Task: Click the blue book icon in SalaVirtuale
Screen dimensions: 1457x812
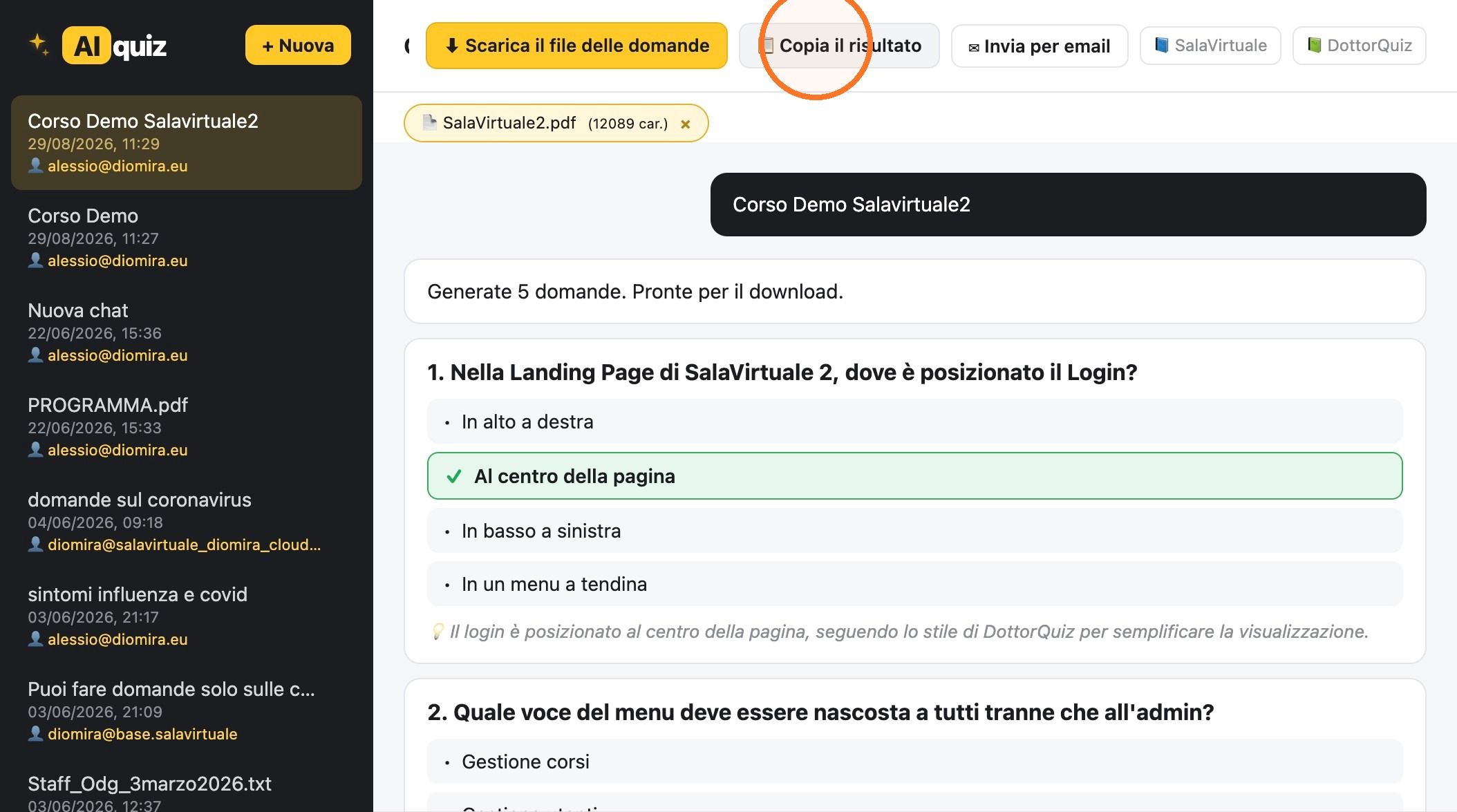Action: 1163,45
